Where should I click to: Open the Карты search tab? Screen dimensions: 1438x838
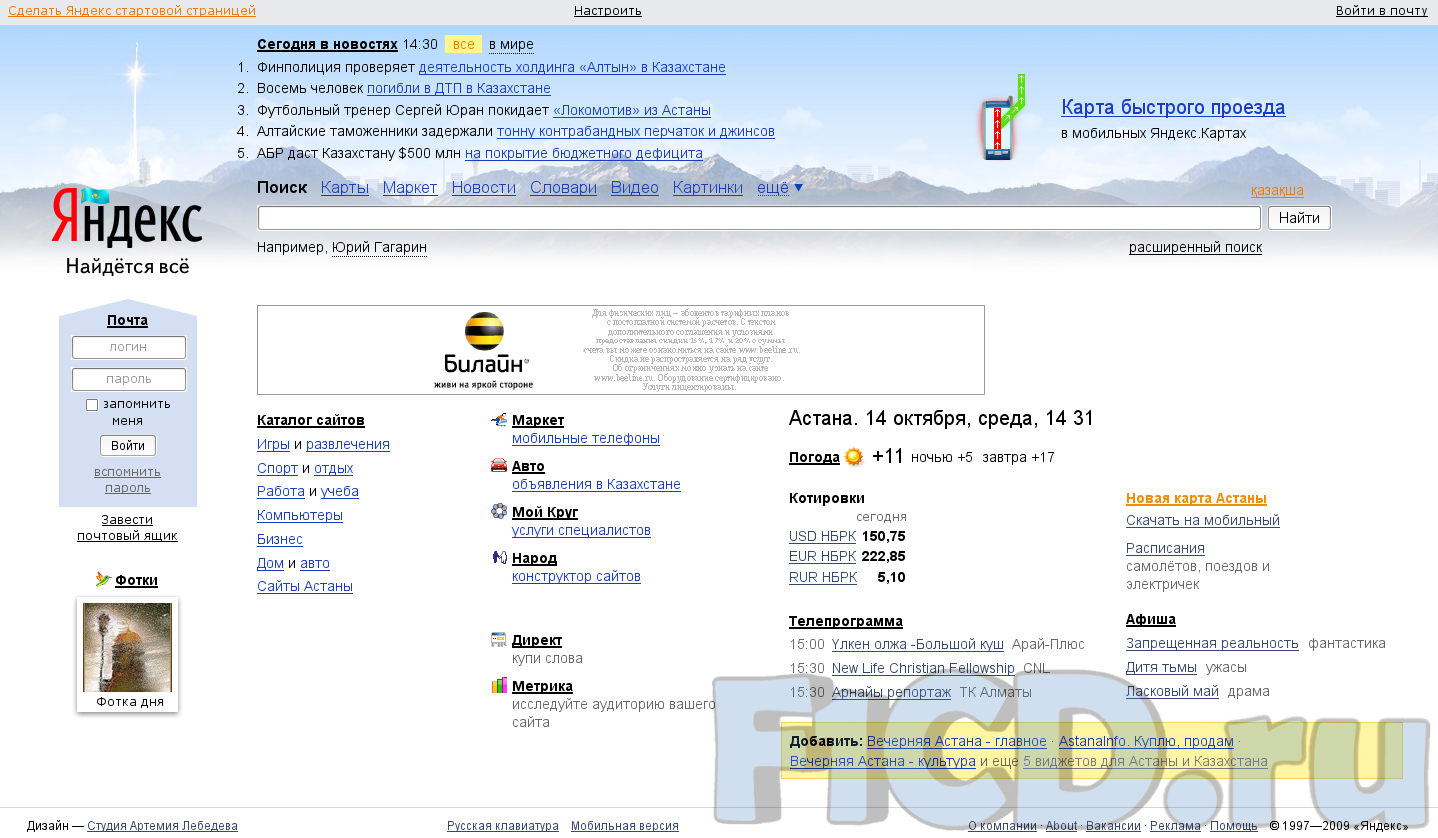(x=345, y=188)
